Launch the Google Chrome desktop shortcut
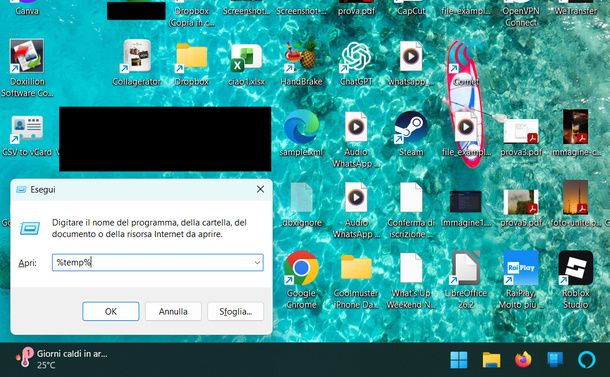The image size is (610, 377). click(x=301, y=268)
